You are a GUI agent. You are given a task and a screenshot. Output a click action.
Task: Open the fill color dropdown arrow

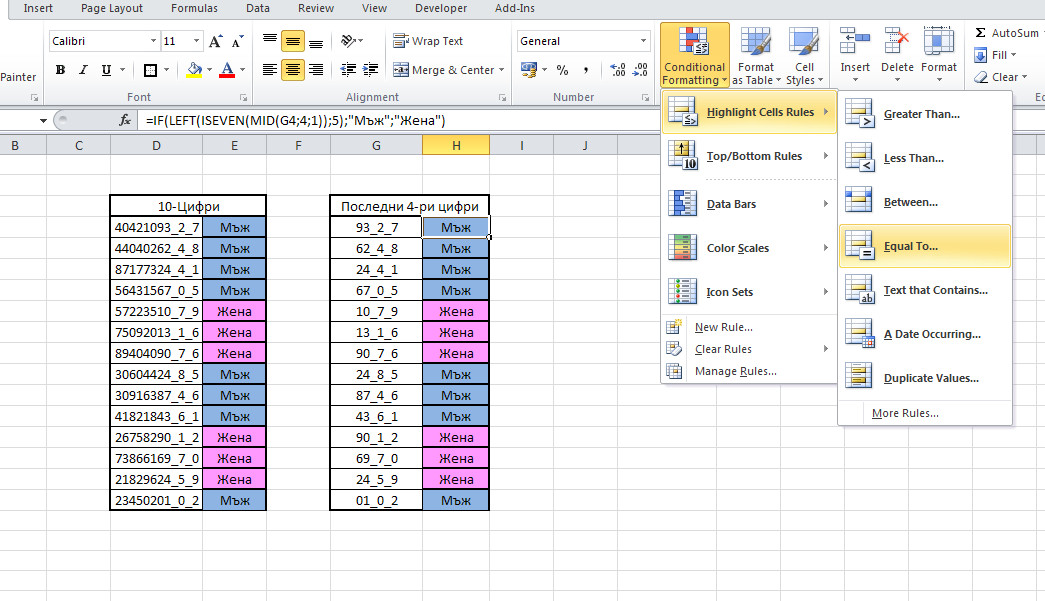pyautogui.click(x=209, y=70)
